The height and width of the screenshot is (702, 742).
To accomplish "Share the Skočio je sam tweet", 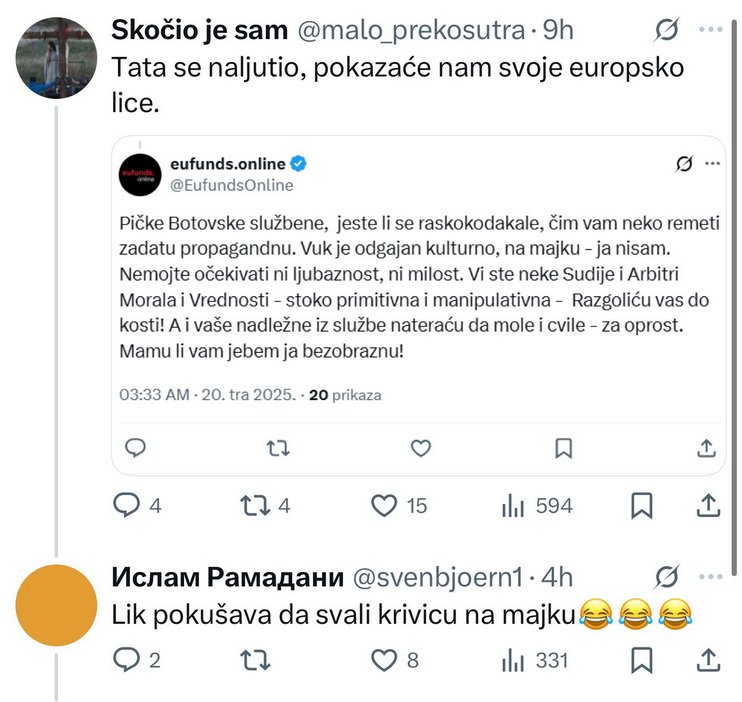I will pos(708,506).
